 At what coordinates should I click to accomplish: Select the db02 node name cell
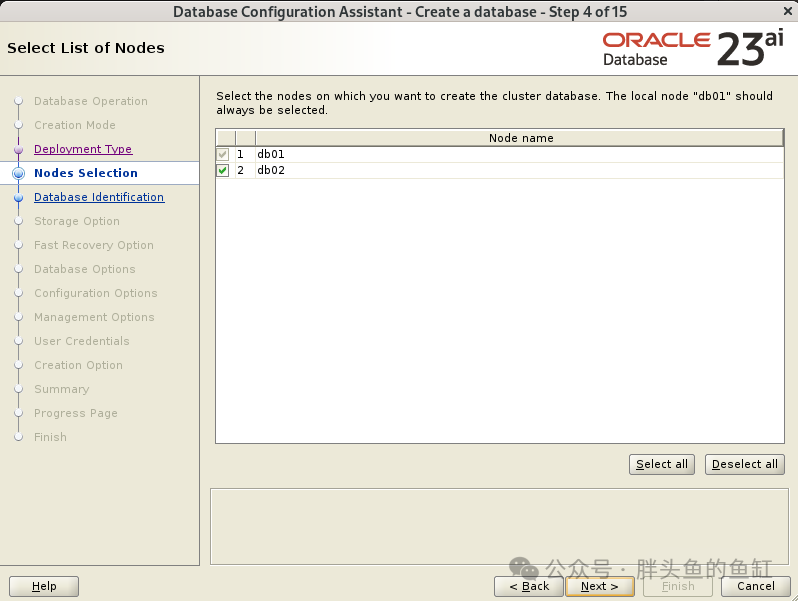coord(520,170)
